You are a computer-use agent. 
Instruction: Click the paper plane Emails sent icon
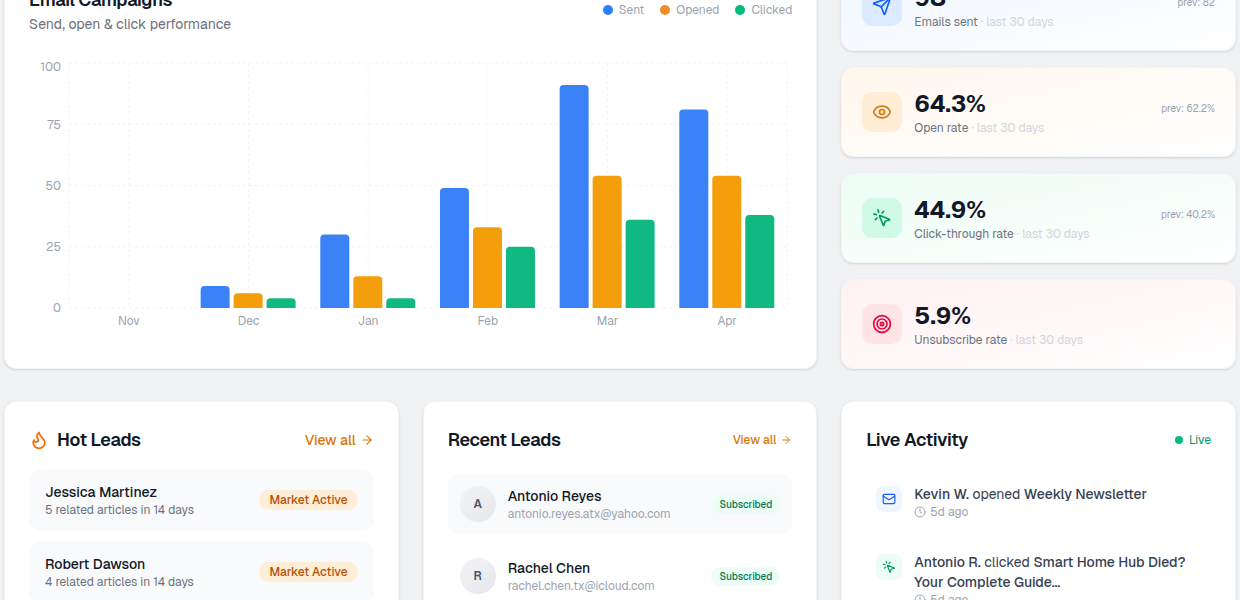pyautogui.click(x=881, y=8)
